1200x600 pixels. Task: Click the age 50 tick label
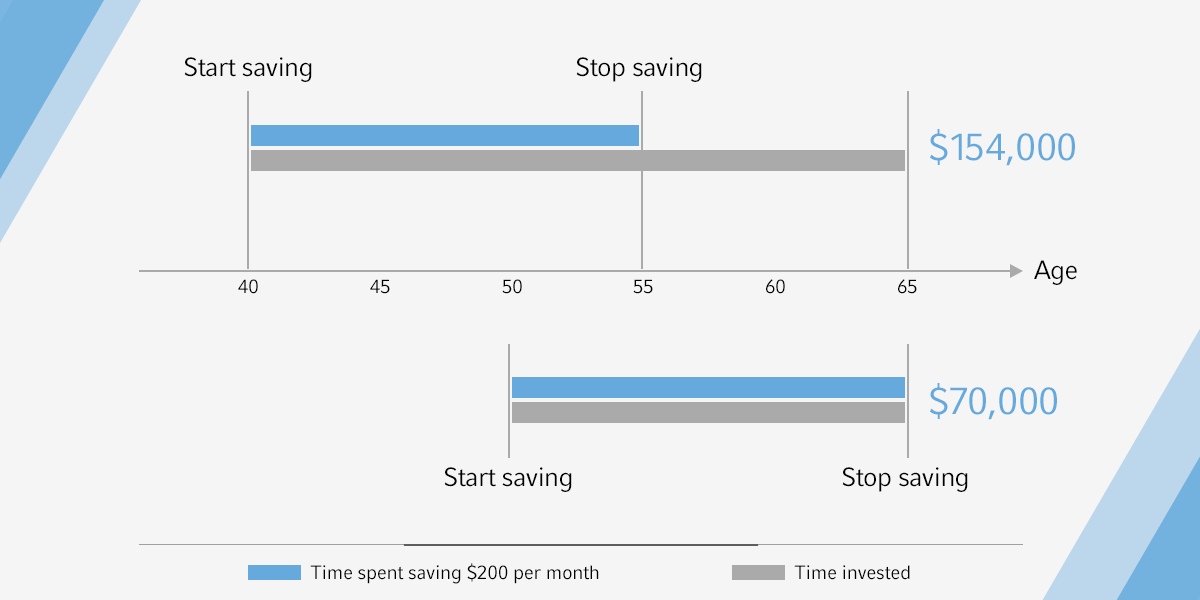point(512,288)
